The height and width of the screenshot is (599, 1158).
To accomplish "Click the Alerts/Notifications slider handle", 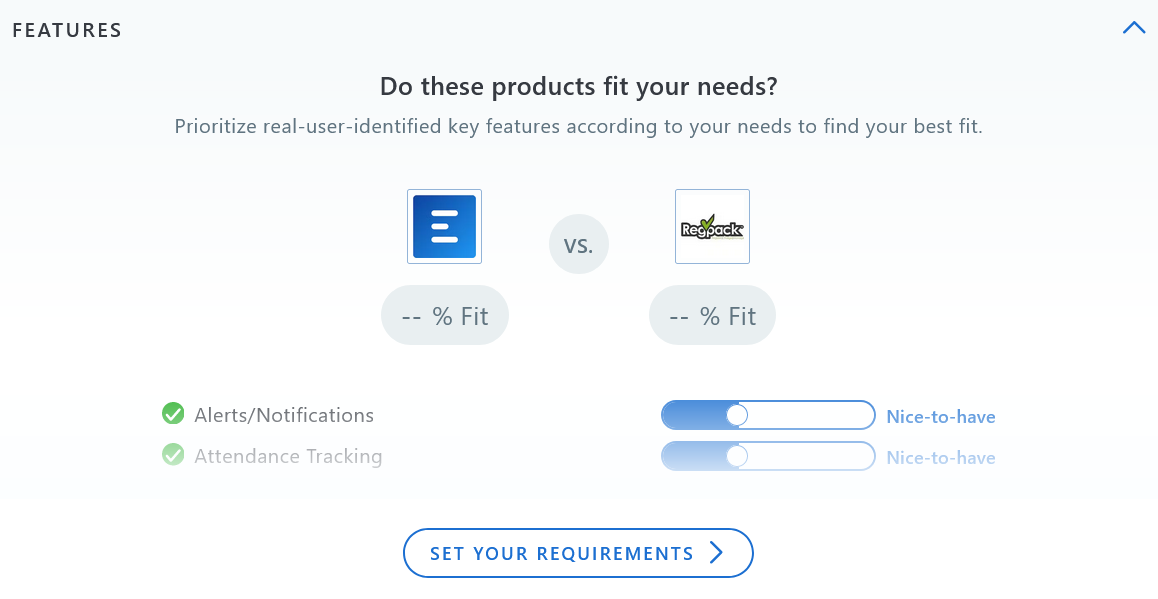I will [737, 415].
